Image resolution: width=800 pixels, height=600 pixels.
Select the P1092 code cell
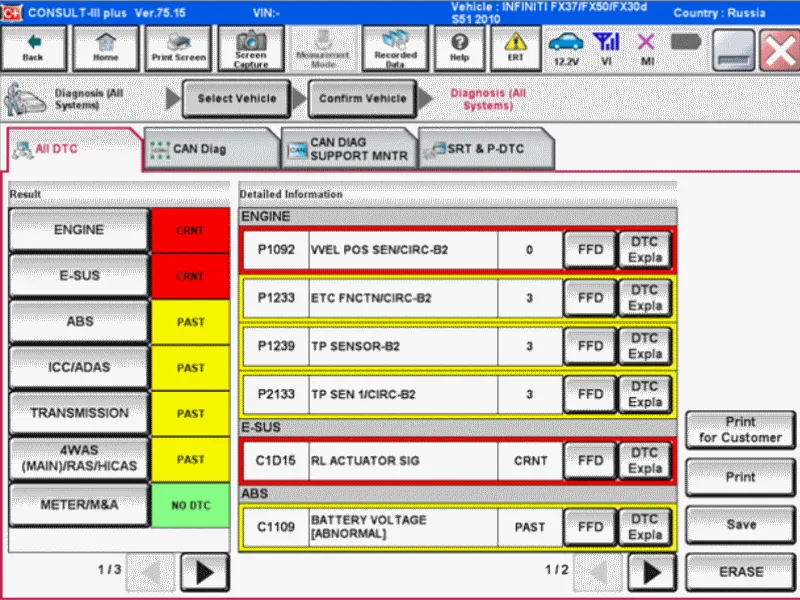pyautogui.click(x=276, y=250)
